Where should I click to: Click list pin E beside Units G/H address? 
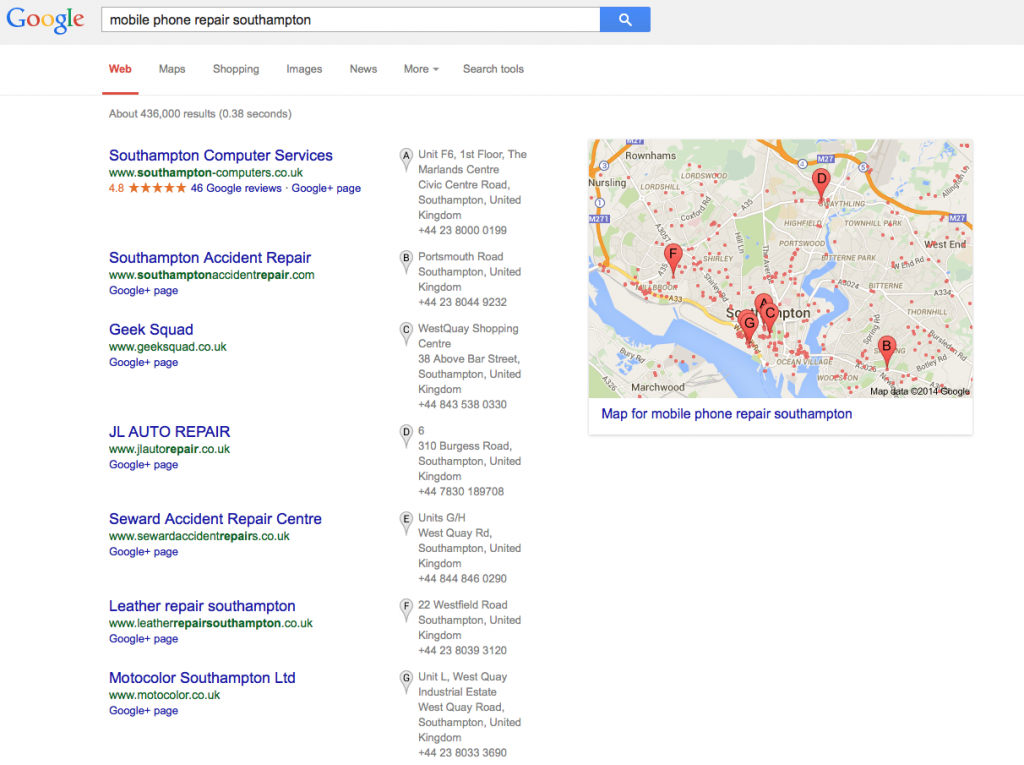(x=406, y=523)
